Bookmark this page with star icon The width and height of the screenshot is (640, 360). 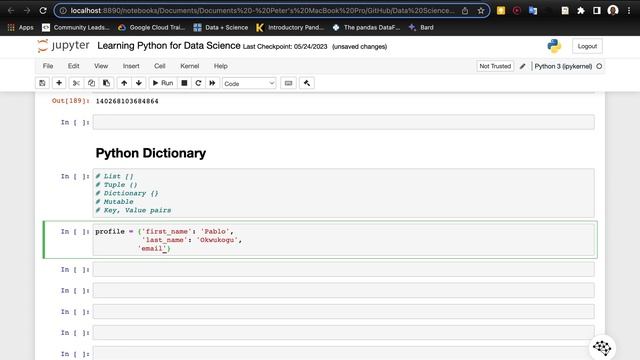click(481, 11)
